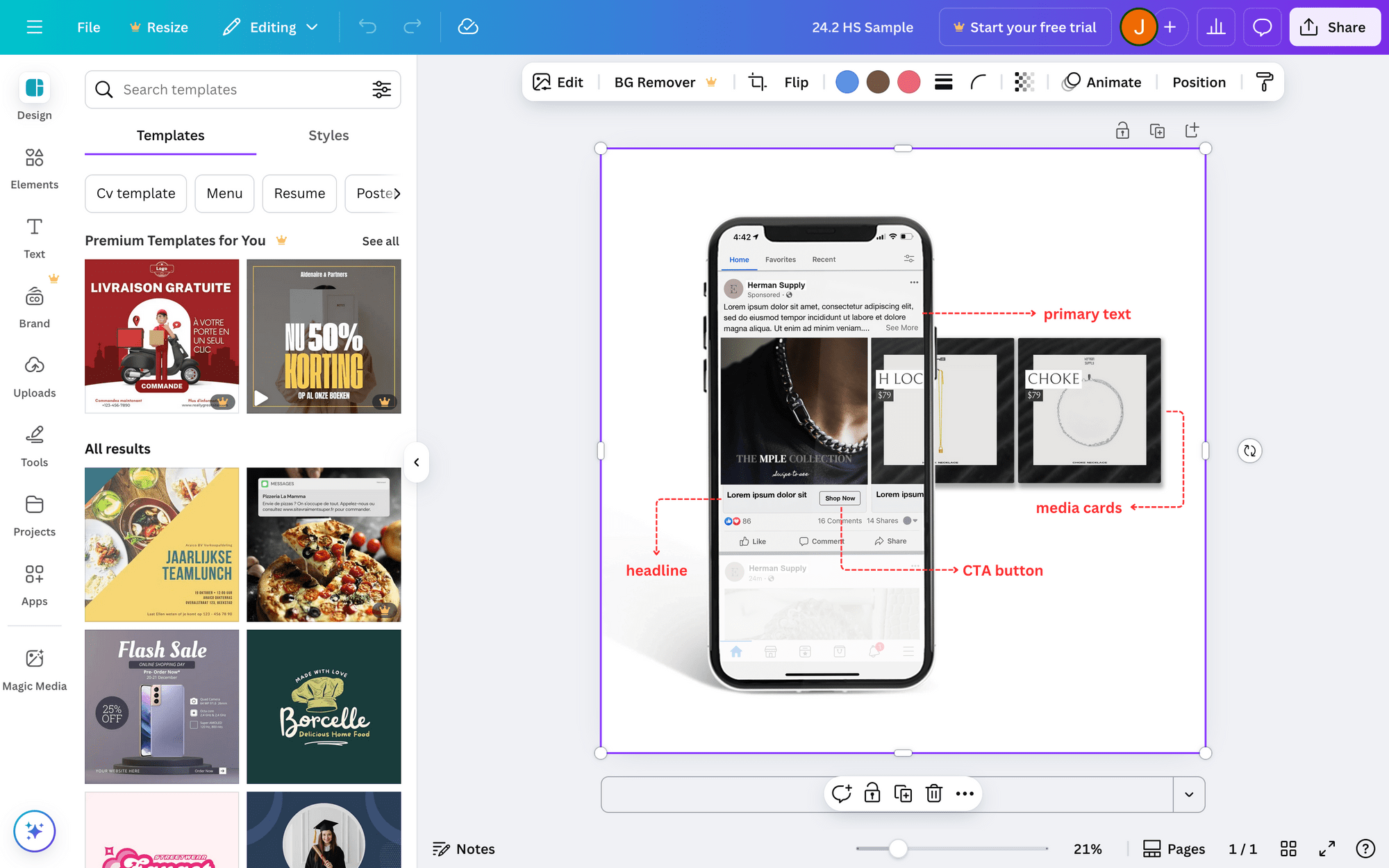Click the search filter options icon

pyautogui.click(x=381, y=90)
